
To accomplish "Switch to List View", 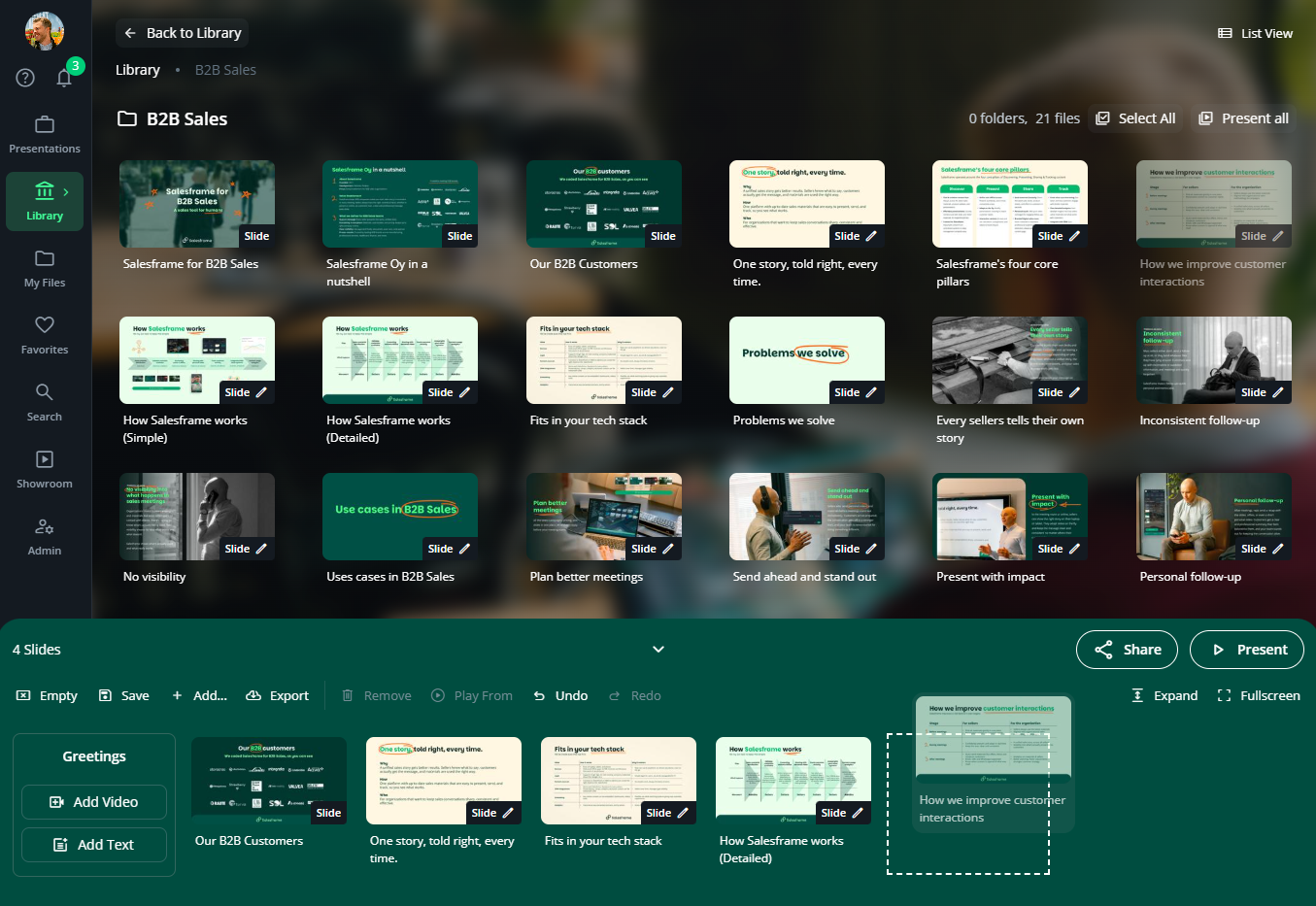I will tap(1255, 33).
